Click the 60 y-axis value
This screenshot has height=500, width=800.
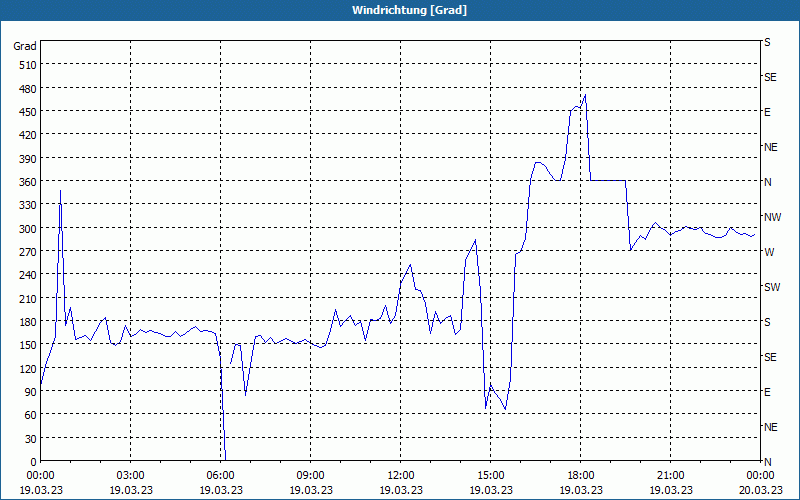[x=31, y=415]
